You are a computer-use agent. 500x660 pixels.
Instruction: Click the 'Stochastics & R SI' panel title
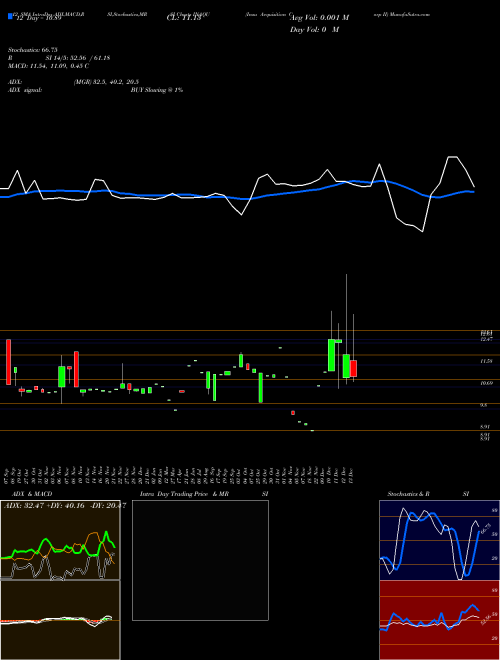coord(428,494)
